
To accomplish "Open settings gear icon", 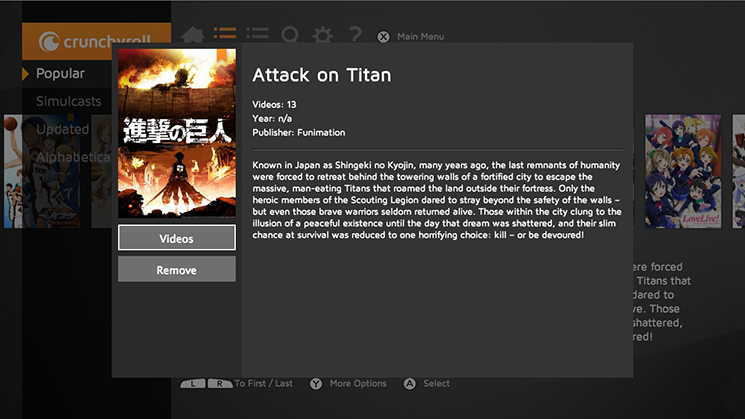I will click(x=322, y=36).
